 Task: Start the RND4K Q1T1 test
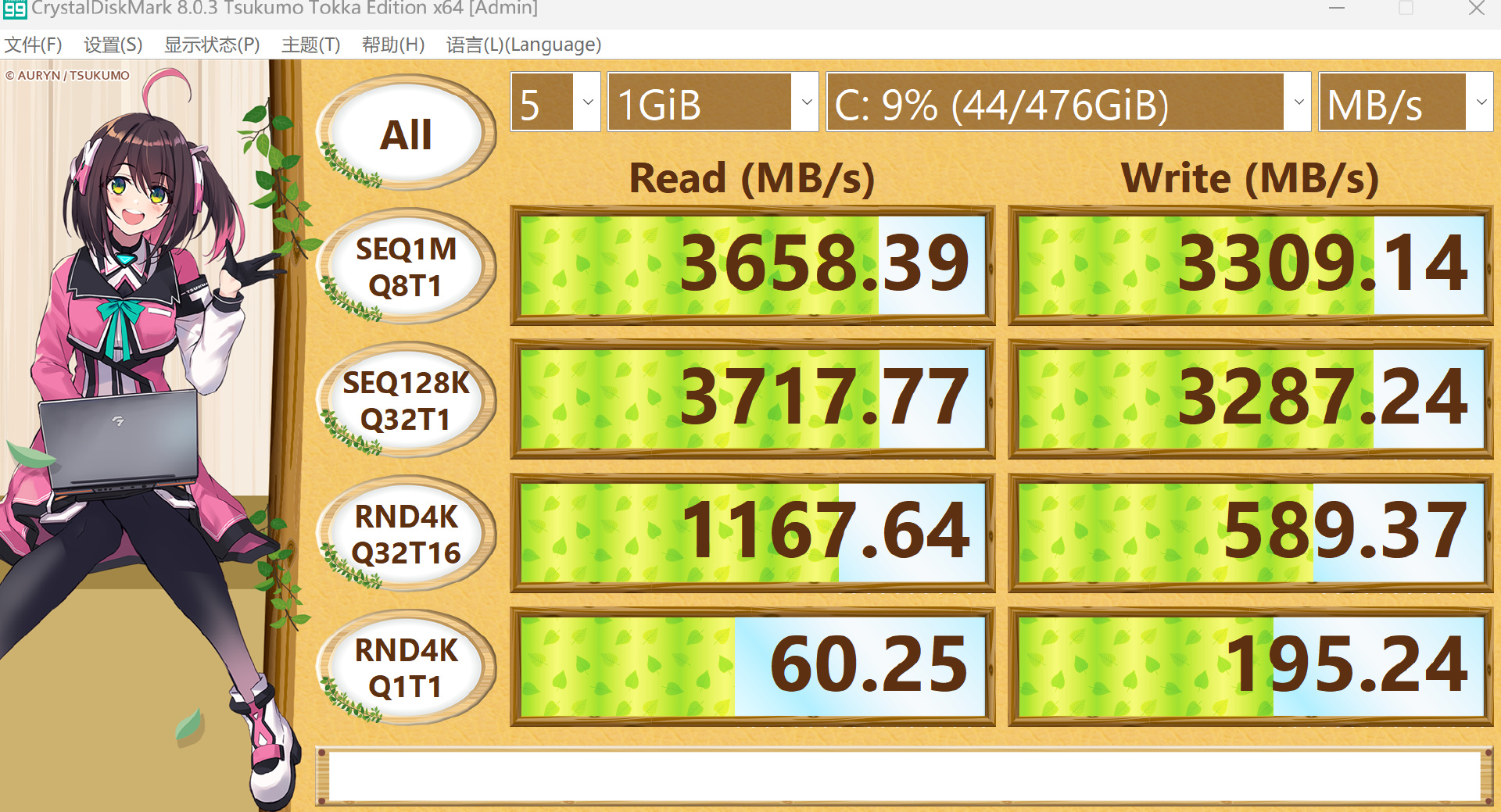click(406, 667)
